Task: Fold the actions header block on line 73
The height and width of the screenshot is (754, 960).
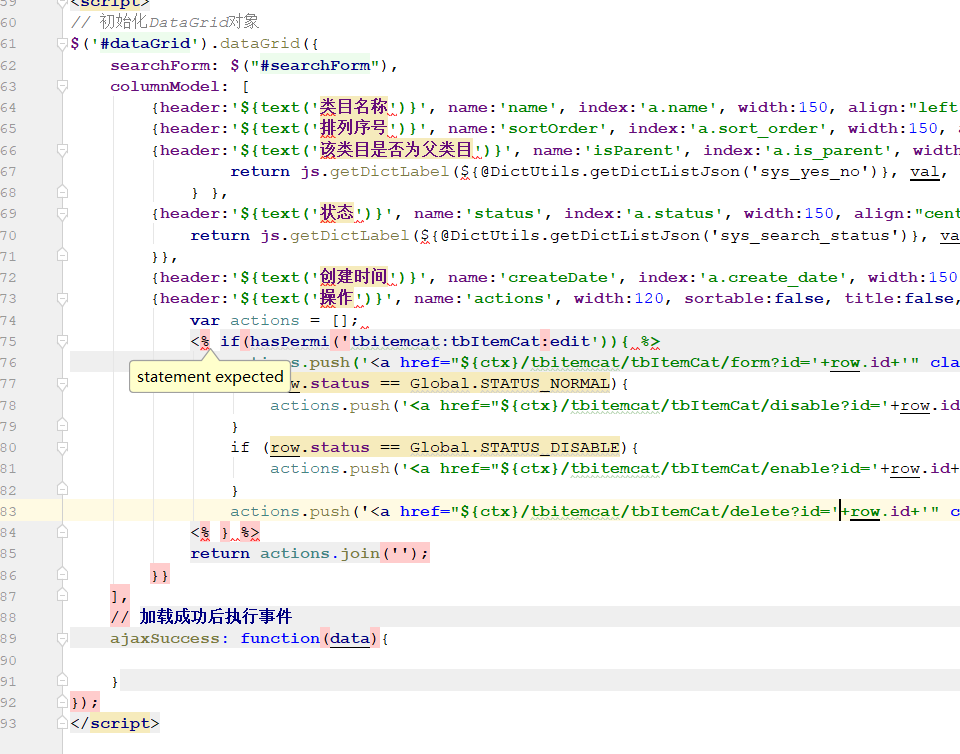Action: [x=62, y=299]
